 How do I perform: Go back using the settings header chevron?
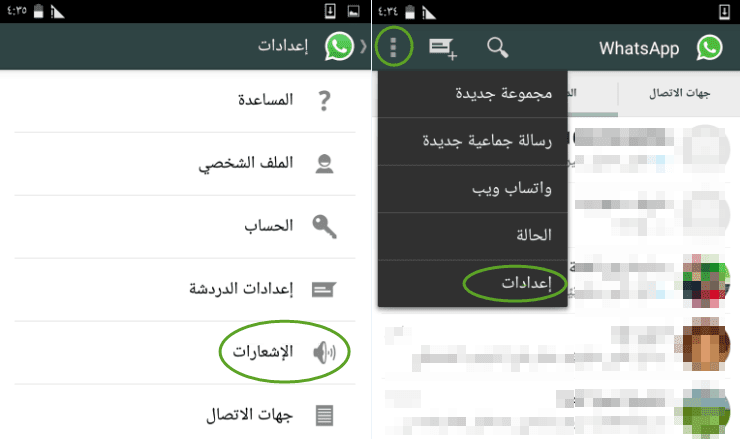[x=363, y=46]
